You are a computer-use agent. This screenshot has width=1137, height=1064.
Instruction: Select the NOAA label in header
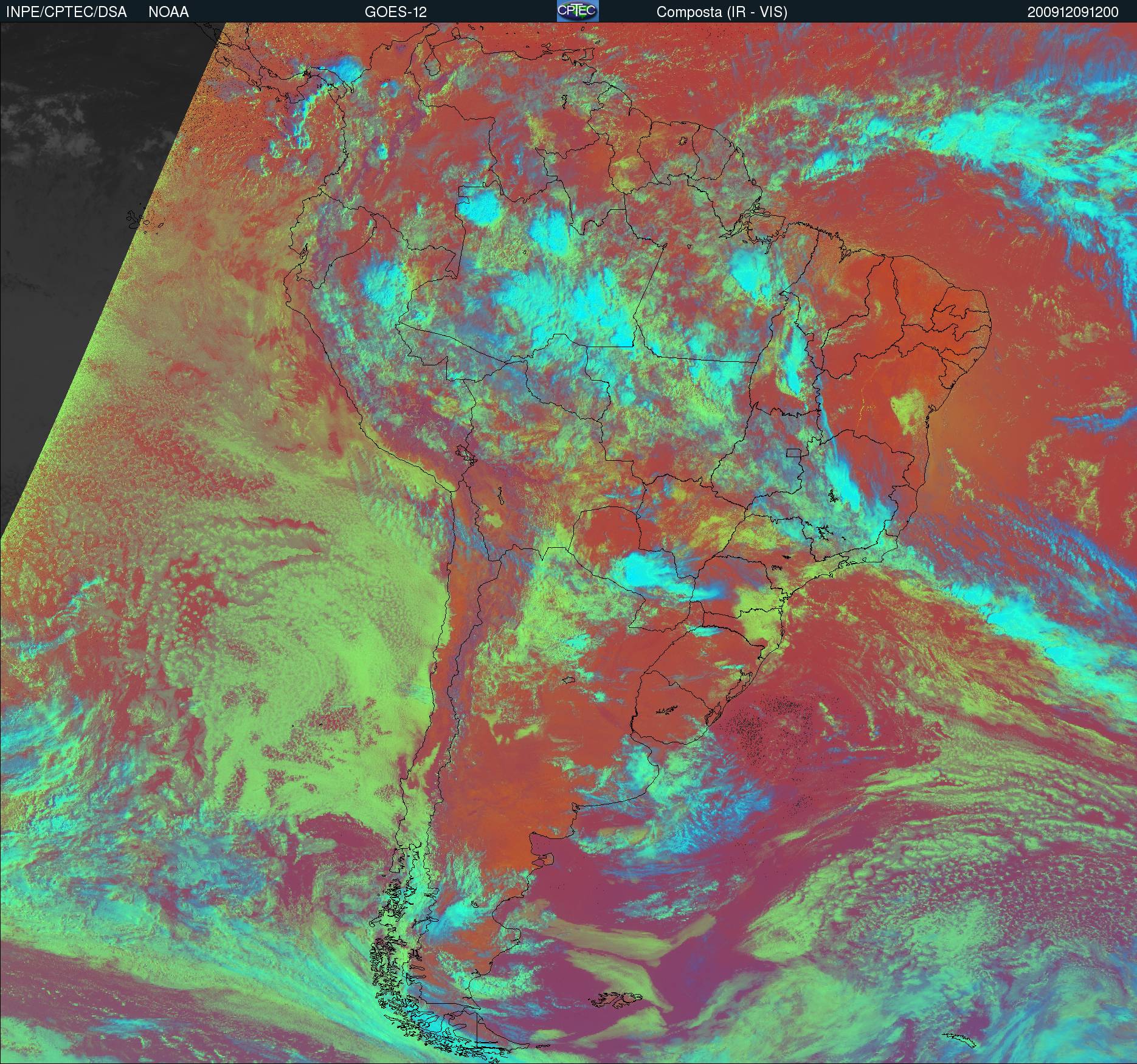(168, 12)
